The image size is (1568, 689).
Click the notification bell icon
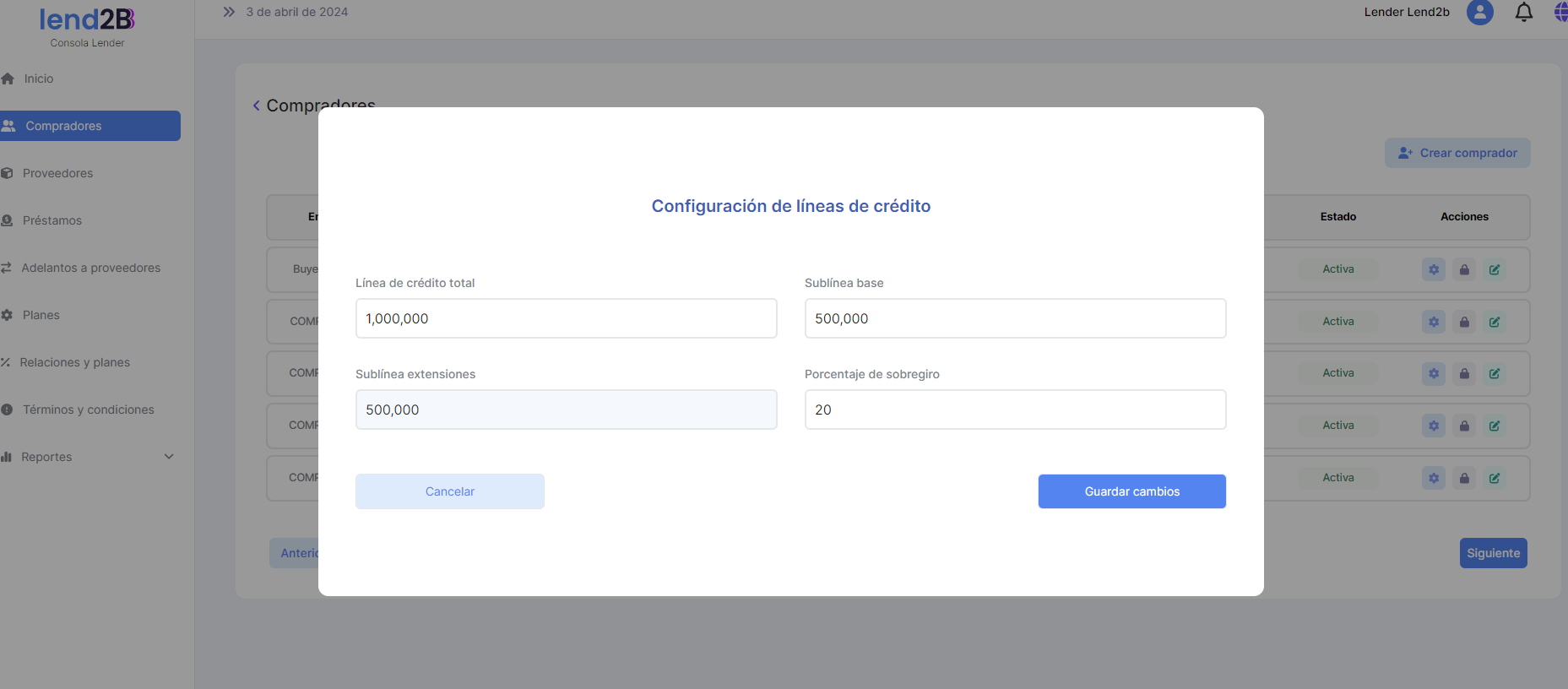click(1523, 13)
